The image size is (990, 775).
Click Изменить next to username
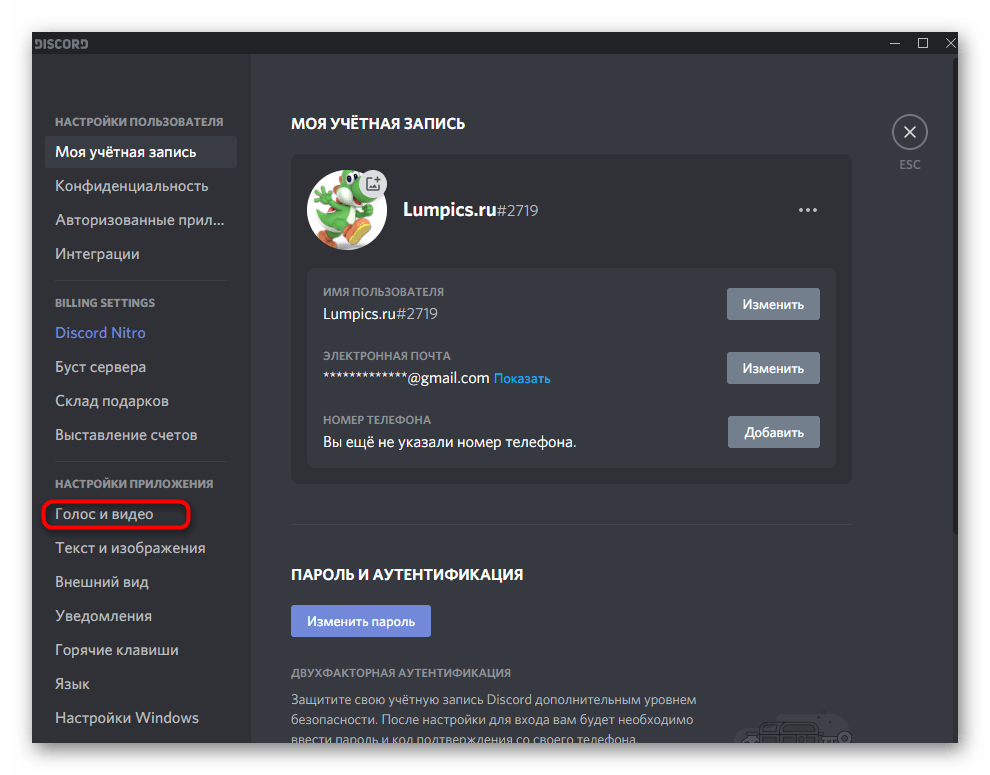pos(773,304)
